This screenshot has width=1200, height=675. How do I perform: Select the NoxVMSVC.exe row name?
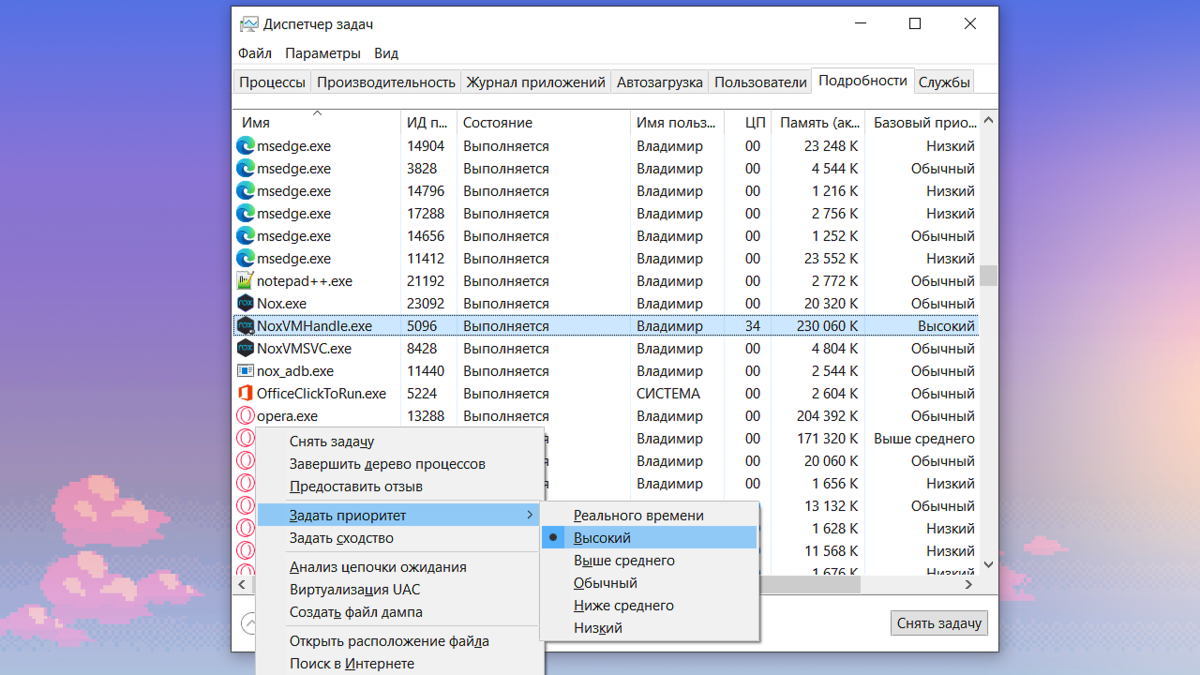click(304, 349)
